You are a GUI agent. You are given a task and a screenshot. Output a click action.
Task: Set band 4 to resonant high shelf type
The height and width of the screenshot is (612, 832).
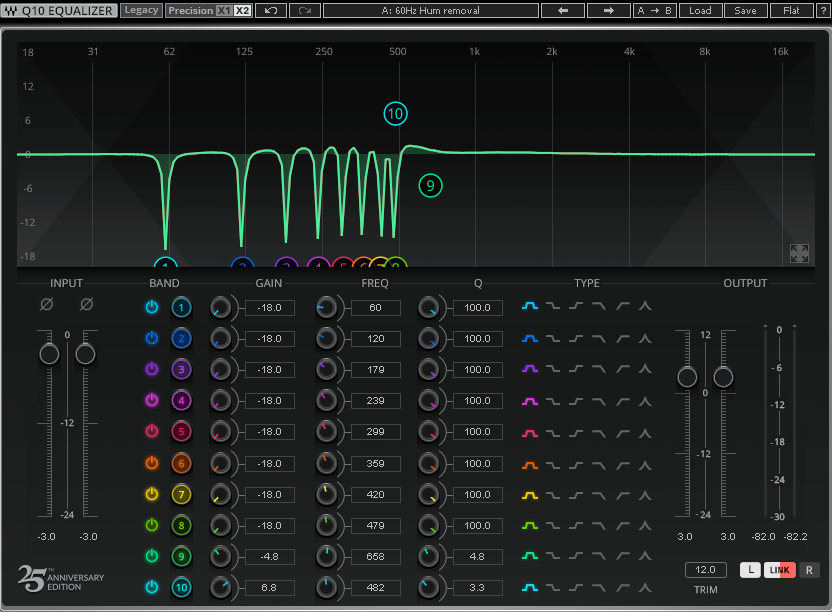(x=622, y=401)
